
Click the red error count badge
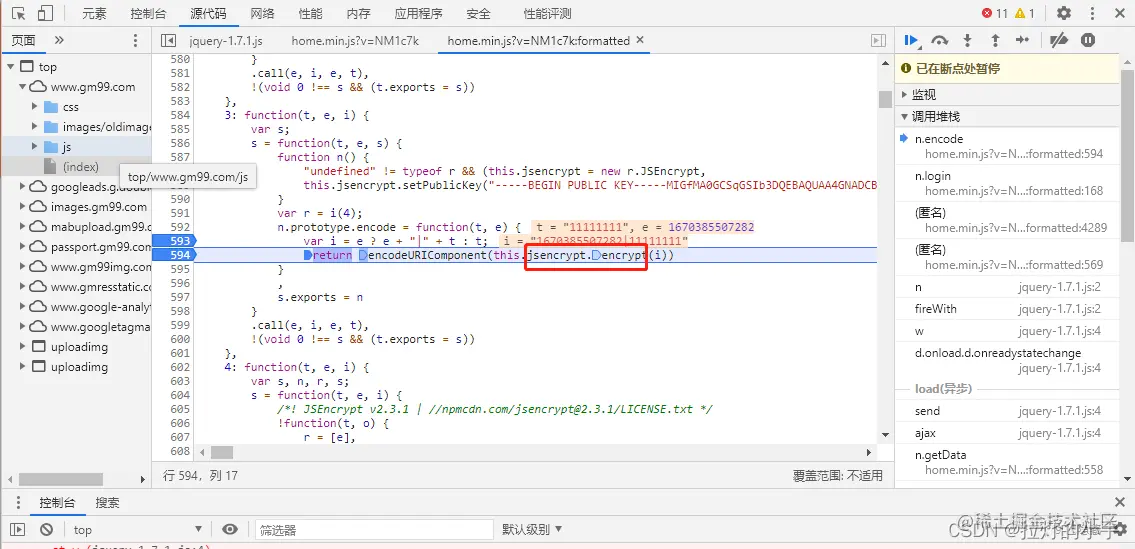(995, 13)
